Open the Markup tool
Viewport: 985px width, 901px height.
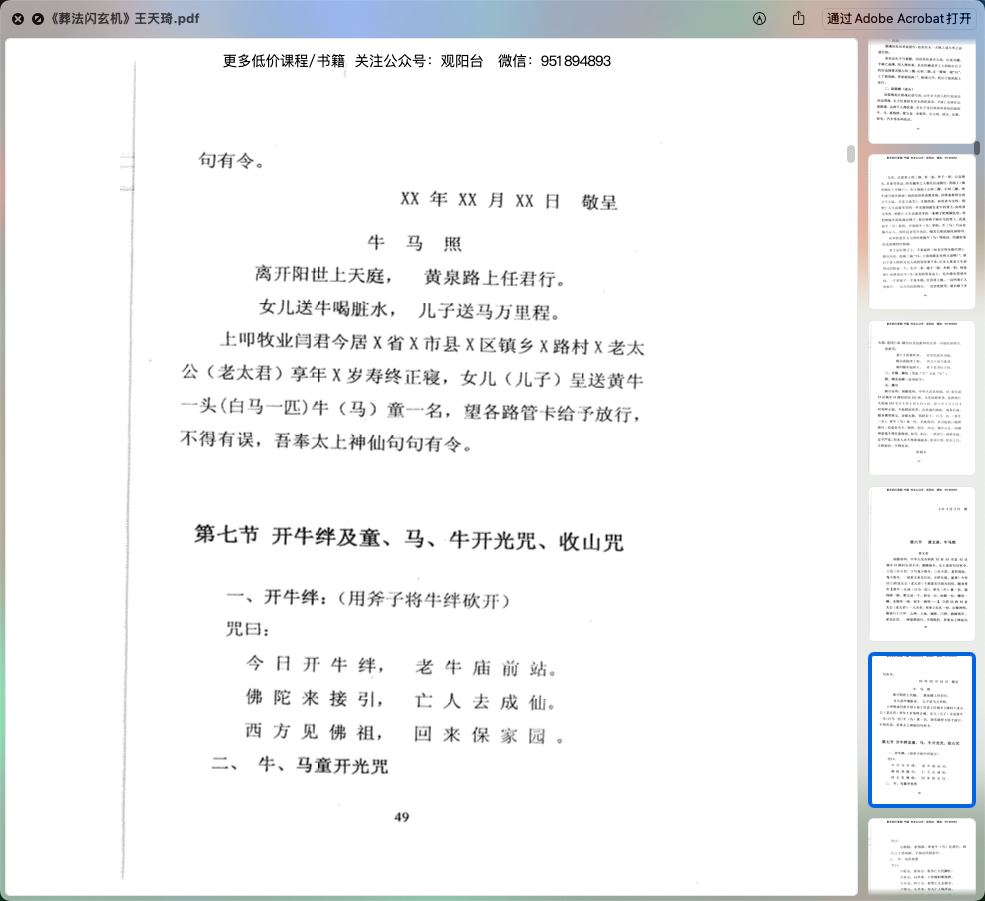tap(759, 19)
